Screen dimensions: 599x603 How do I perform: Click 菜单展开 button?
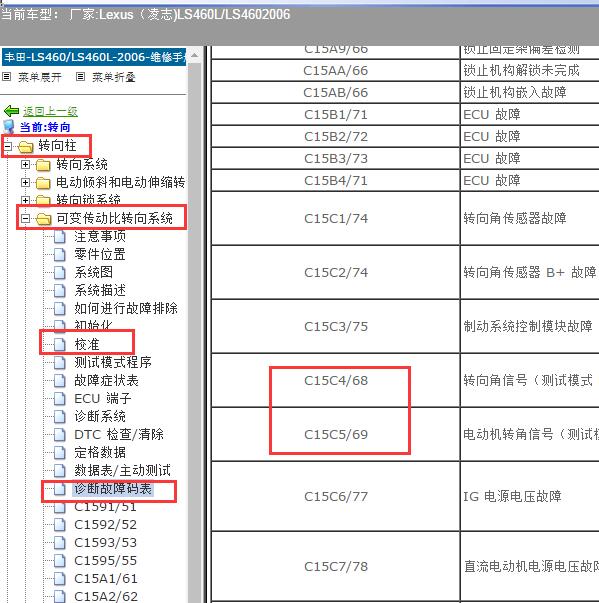point(40,77)
